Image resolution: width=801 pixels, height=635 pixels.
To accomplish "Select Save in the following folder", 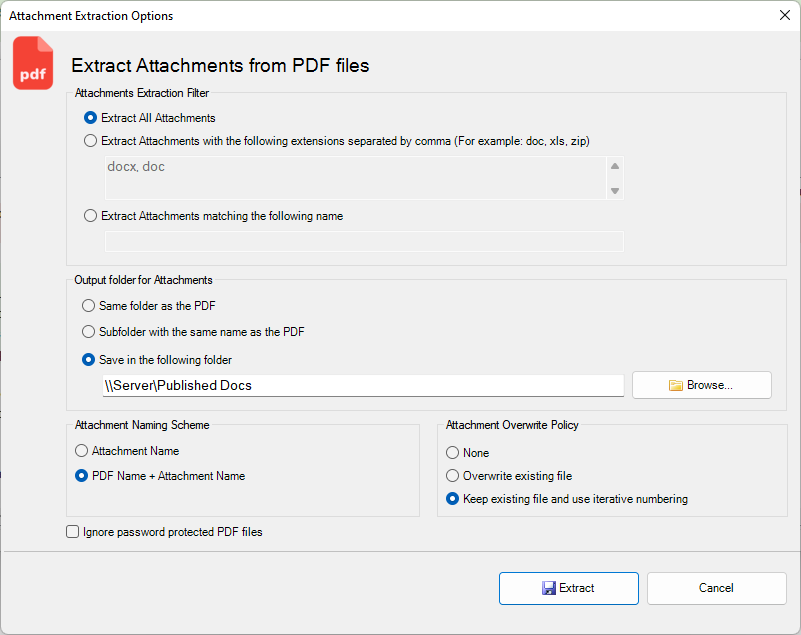I will pyautogui.click(x=89, y=360).
